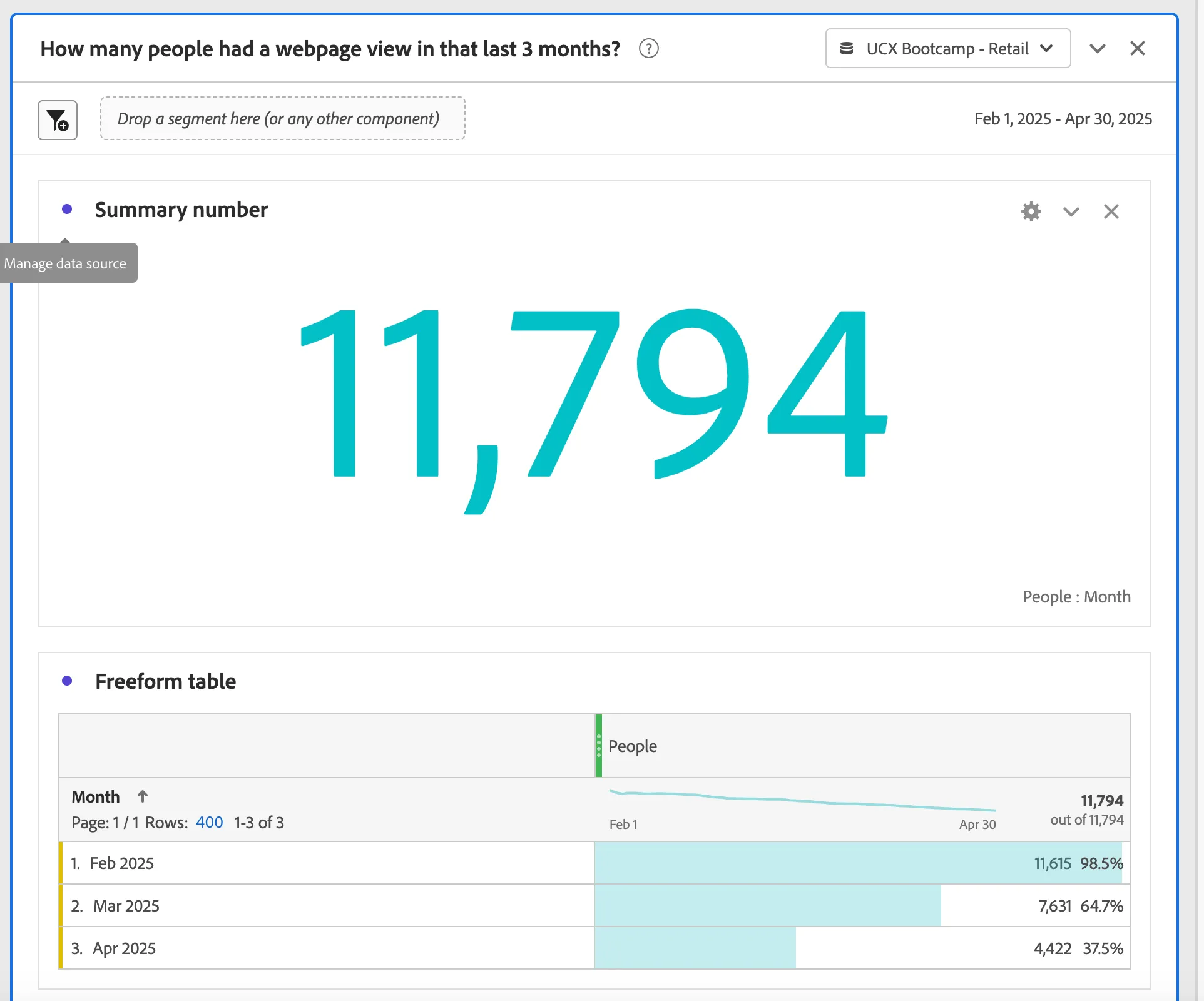This screenshot has height=1001, width=1204.
Task: Click the 7,631 64.7% cell
Action: tap(862, 905)
